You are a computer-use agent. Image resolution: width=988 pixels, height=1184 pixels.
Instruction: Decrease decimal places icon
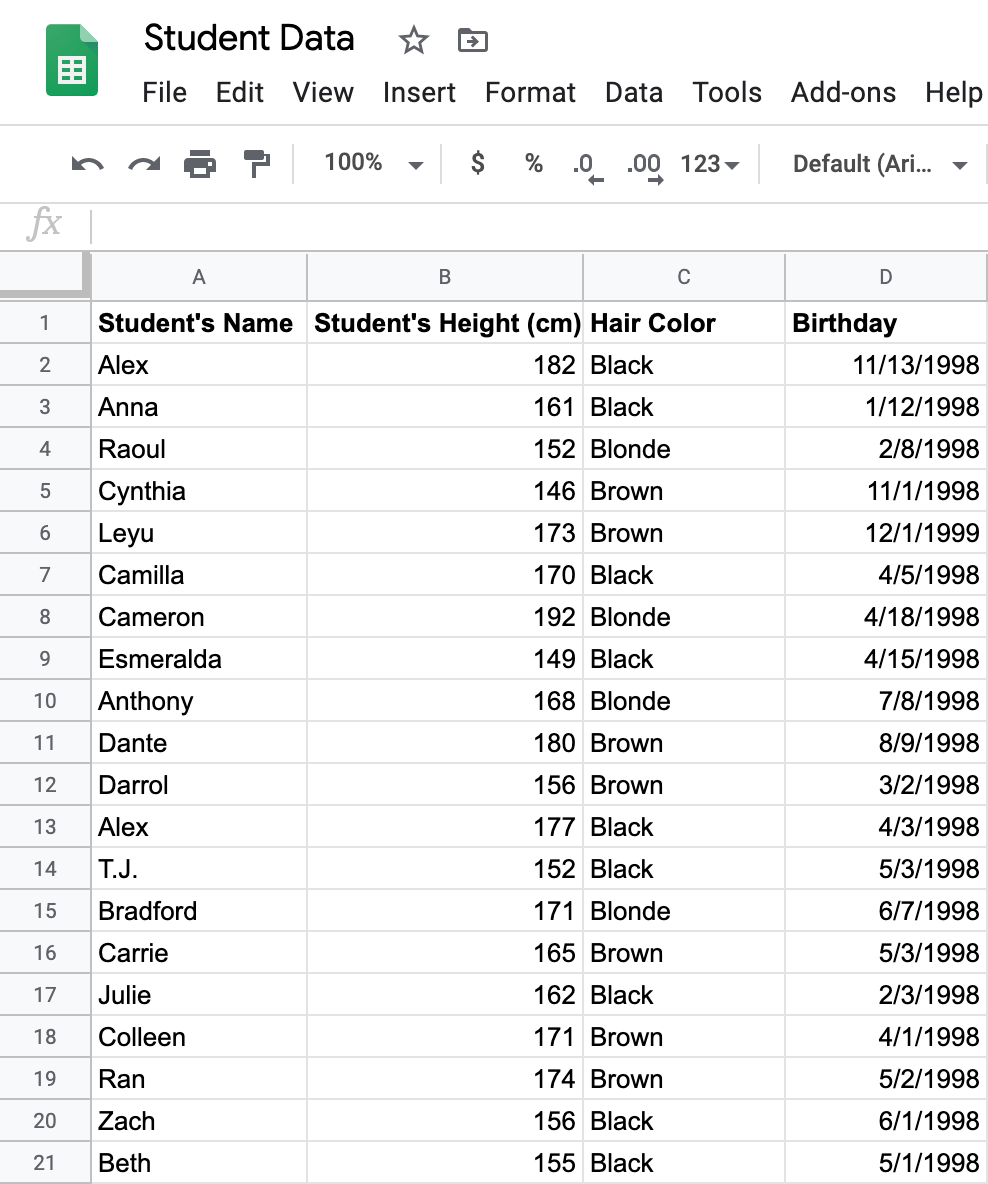(x=588, y=168)
